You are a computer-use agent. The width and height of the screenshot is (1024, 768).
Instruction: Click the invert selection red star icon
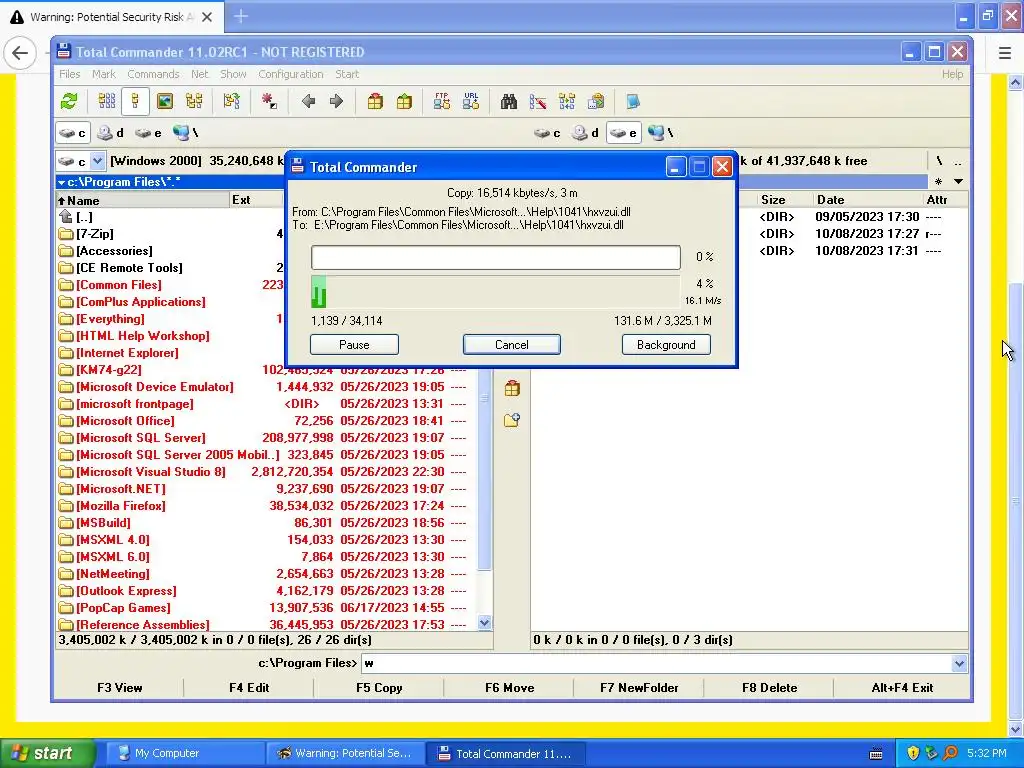269,101
